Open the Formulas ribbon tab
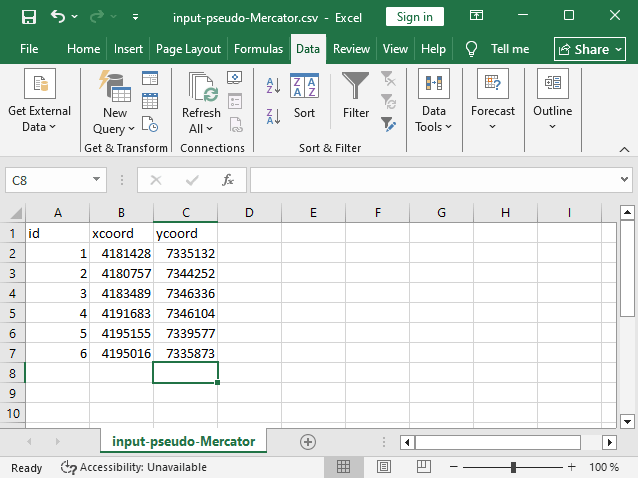The image size is (638, 478). (258, 49)
